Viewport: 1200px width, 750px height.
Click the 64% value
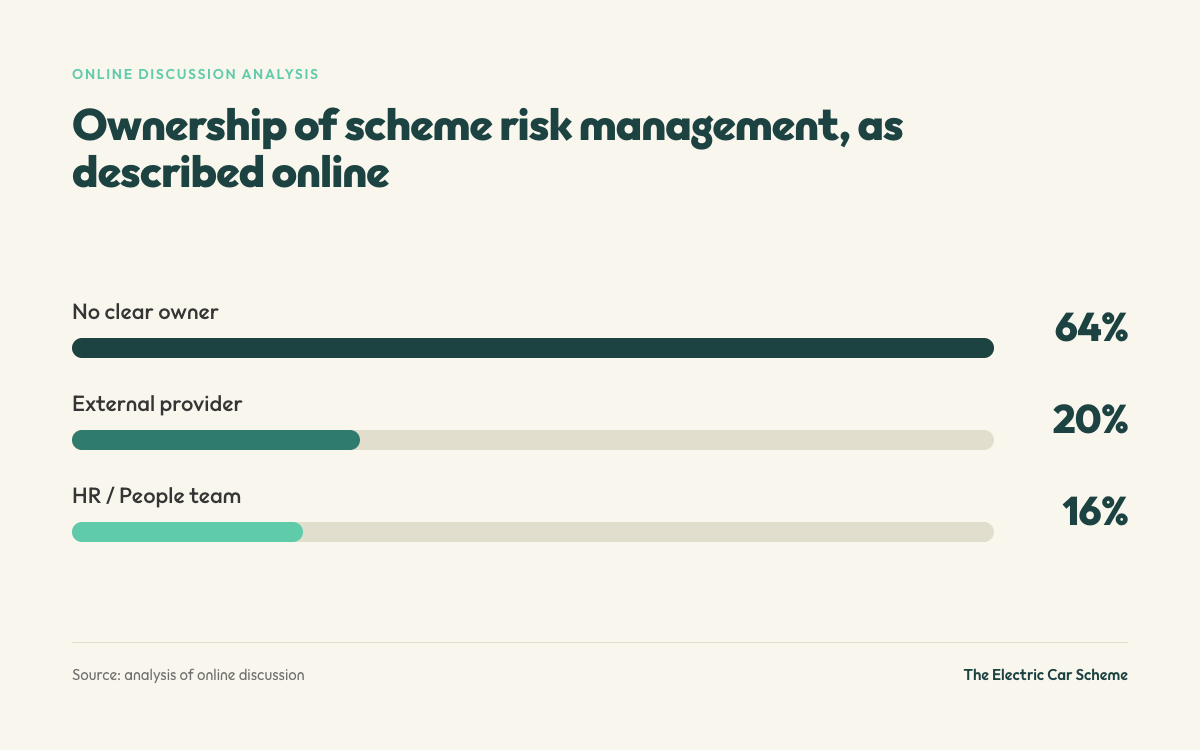tap(1091, 328)
